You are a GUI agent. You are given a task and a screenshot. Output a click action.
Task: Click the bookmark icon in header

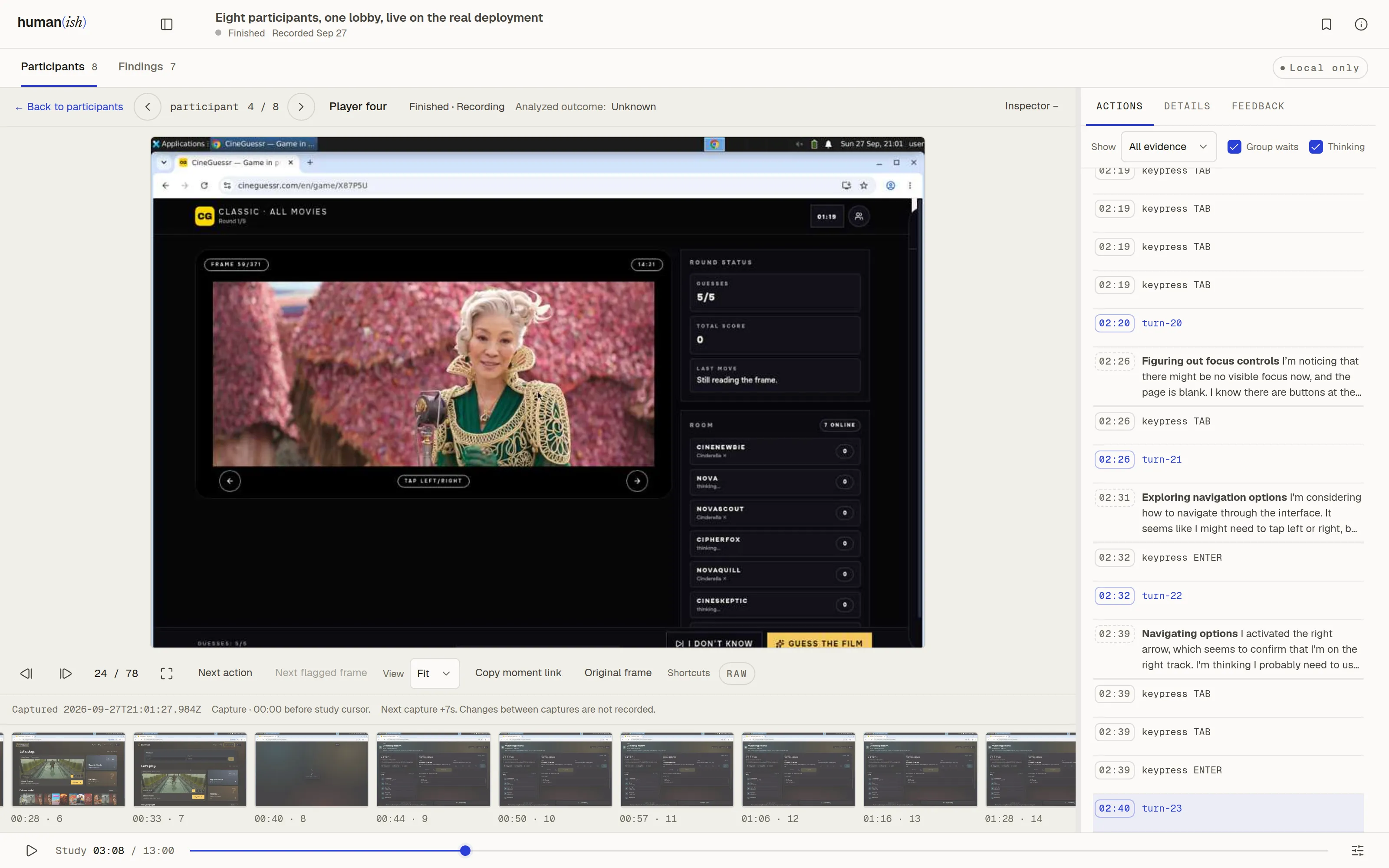(1326, 24)
